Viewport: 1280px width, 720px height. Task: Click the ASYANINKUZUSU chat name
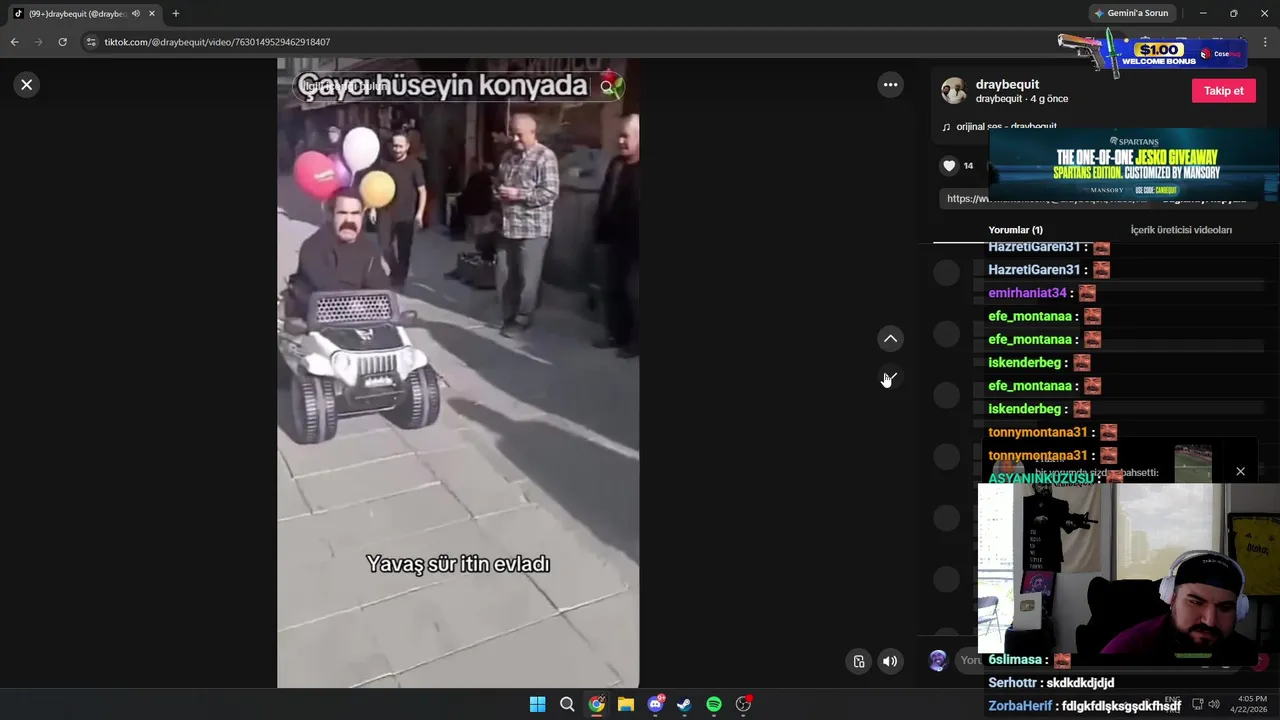(1041, 479)
